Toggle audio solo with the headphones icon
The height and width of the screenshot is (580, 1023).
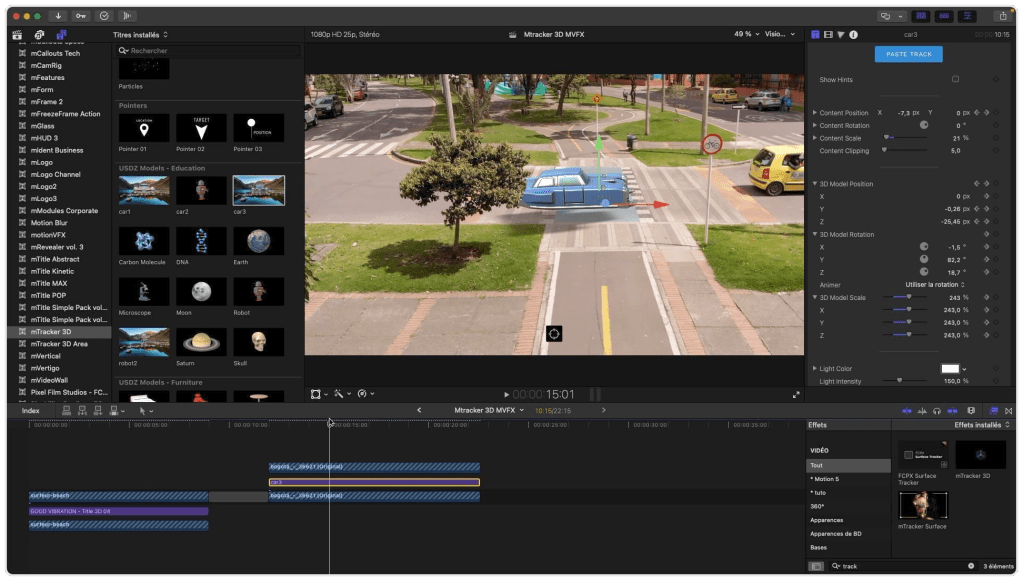tap(936, 410)
